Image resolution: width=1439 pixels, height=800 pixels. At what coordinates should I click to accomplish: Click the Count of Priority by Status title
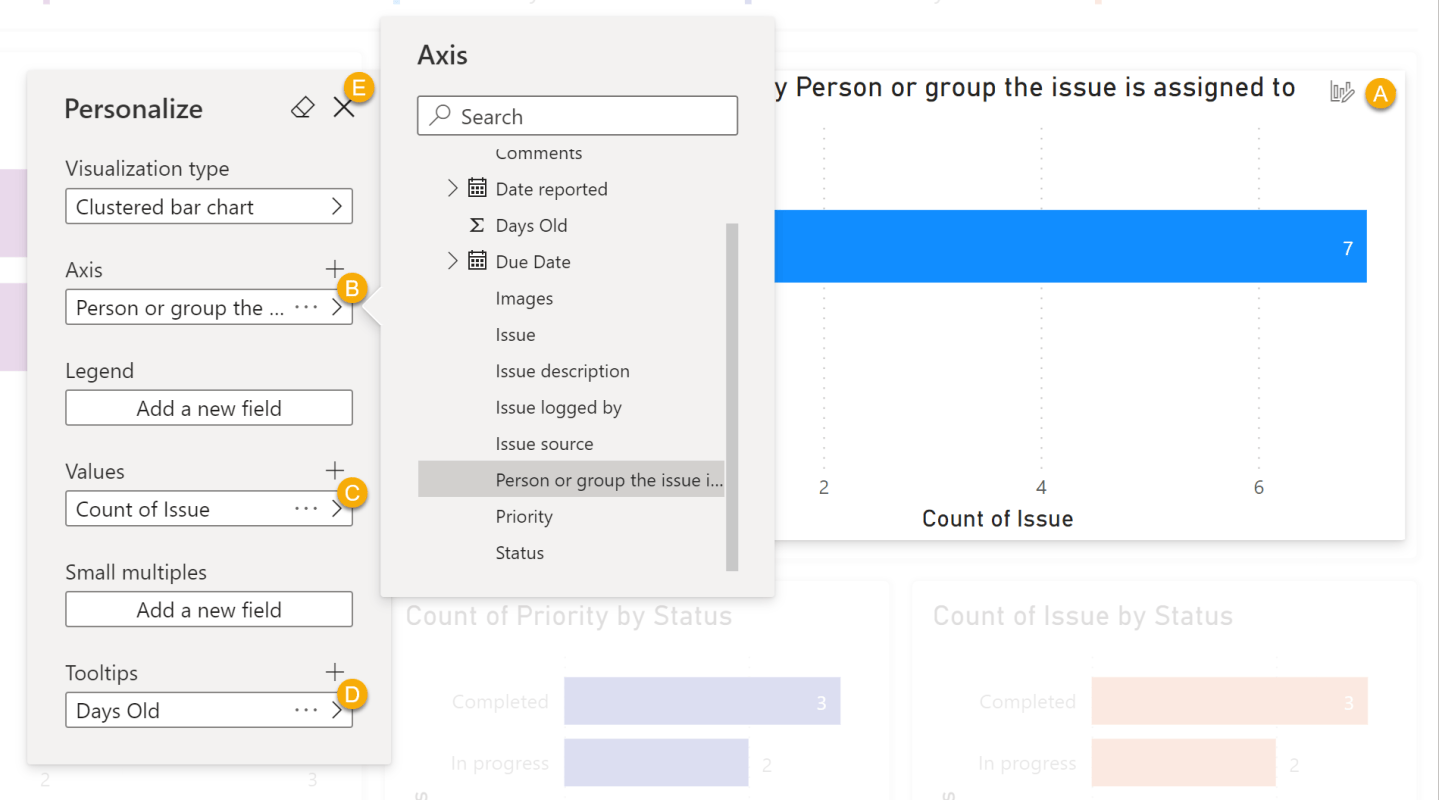(x=568, y=616)
